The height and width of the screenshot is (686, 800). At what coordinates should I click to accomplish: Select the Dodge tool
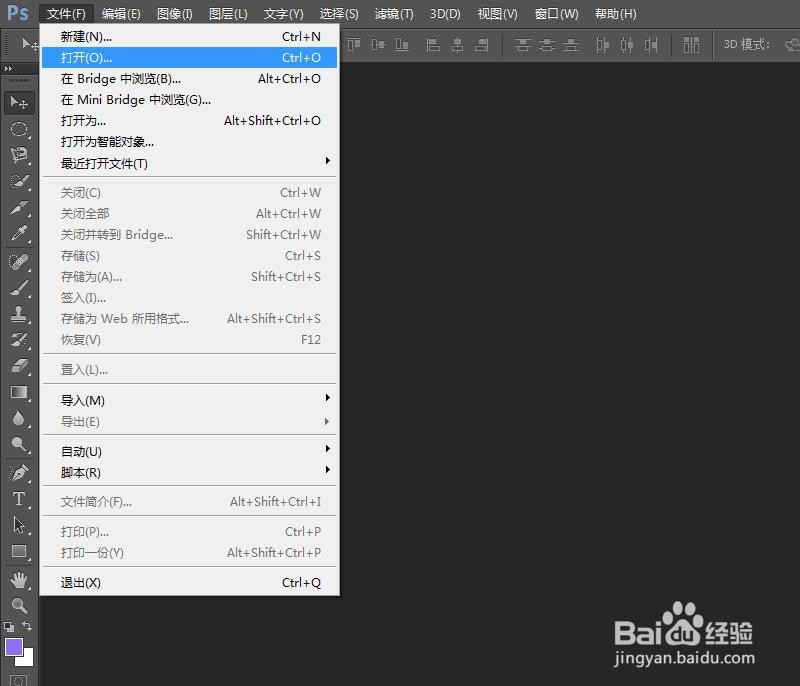tap(19, 444)
